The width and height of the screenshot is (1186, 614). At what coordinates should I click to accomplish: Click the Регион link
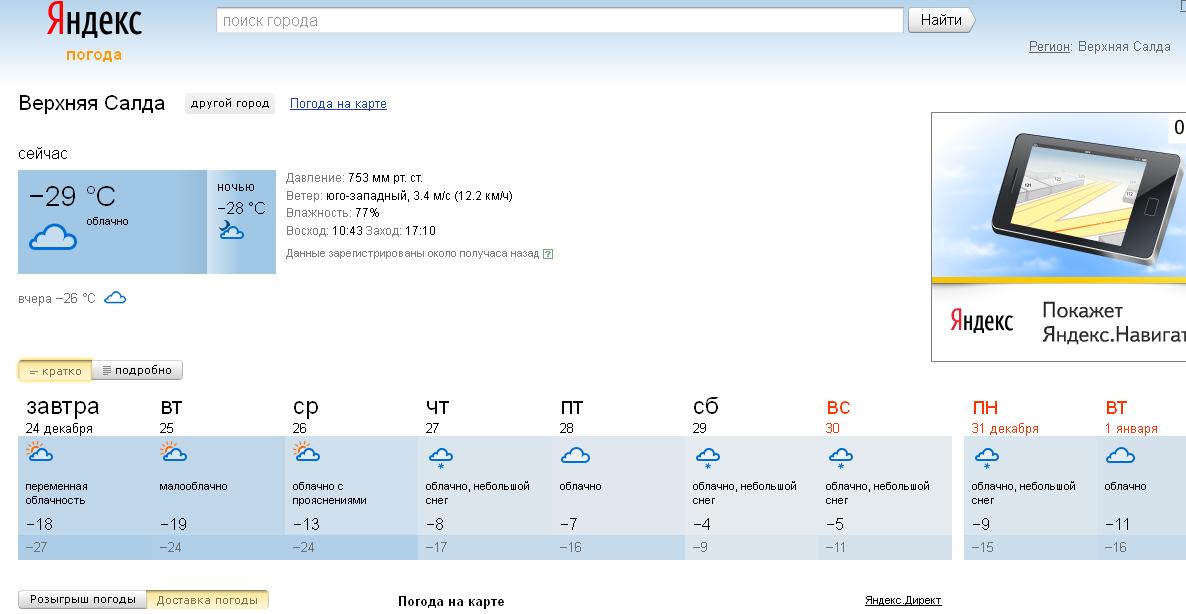[1049, 47]
